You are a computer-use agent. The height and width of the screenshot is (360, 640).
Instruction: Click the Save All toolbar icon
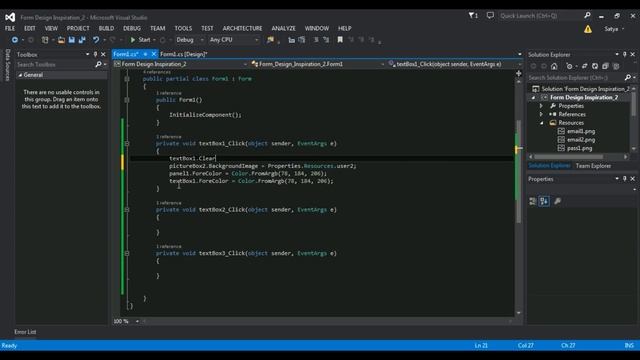click(82, 40)
